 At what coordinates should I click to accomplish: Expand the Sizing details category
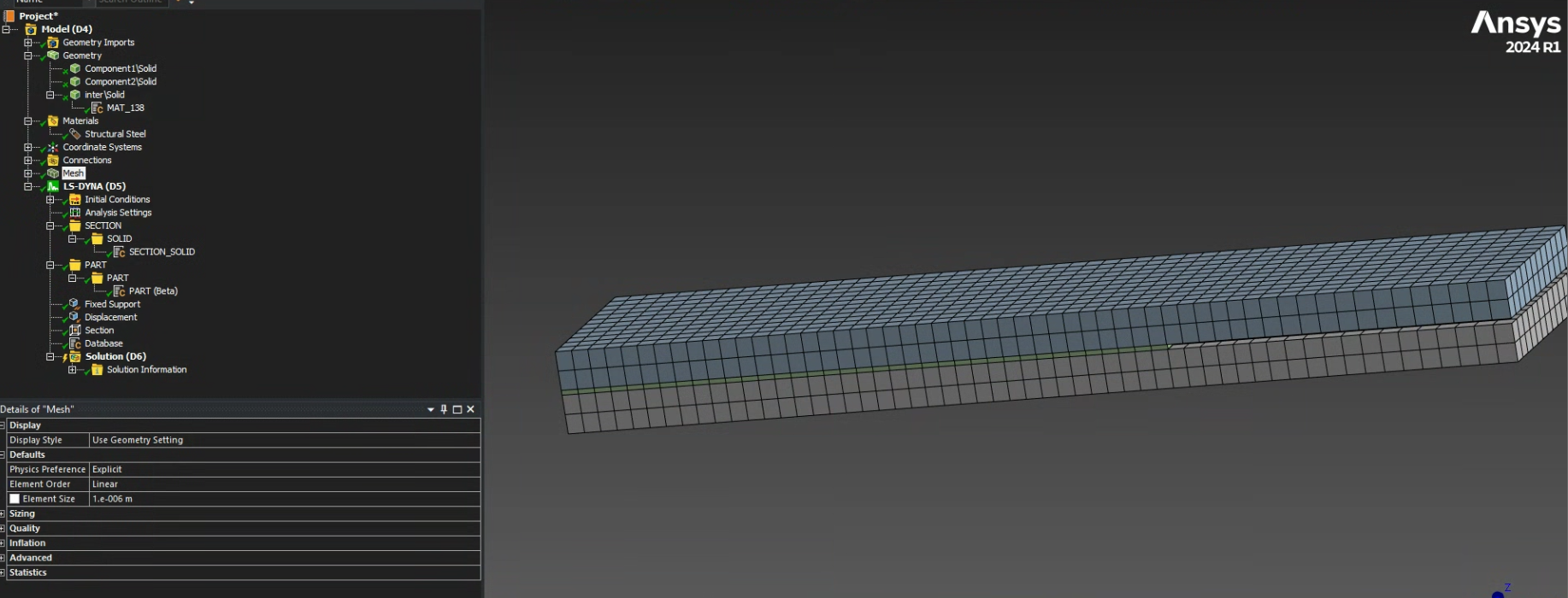(3, 513)
